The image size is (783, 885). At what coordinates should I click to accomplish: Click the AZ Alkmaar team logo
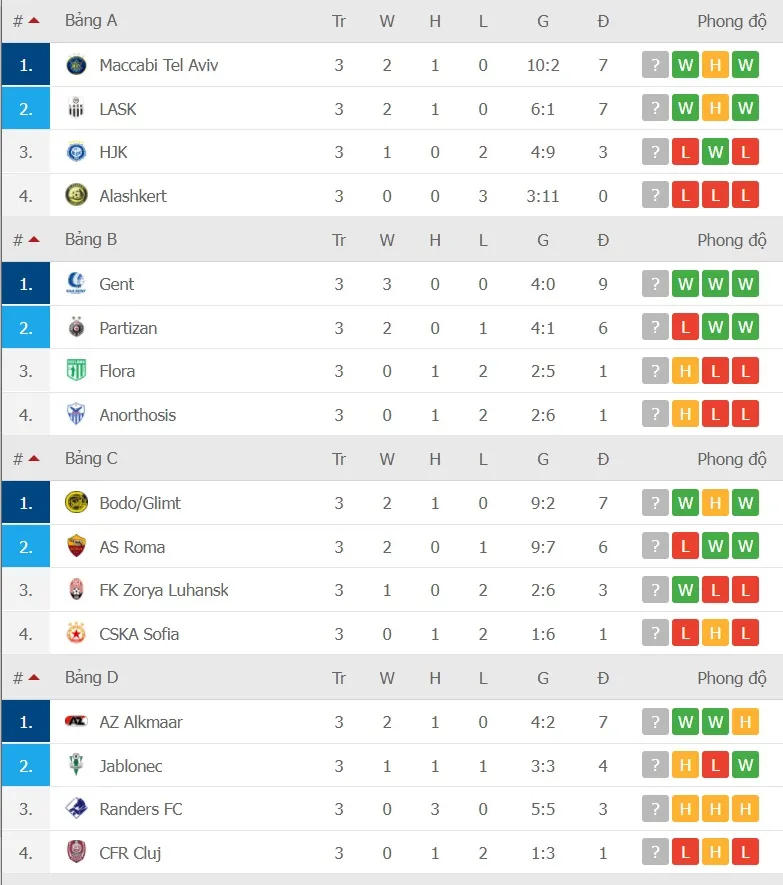pyautogui.click(x=76, y=722)
